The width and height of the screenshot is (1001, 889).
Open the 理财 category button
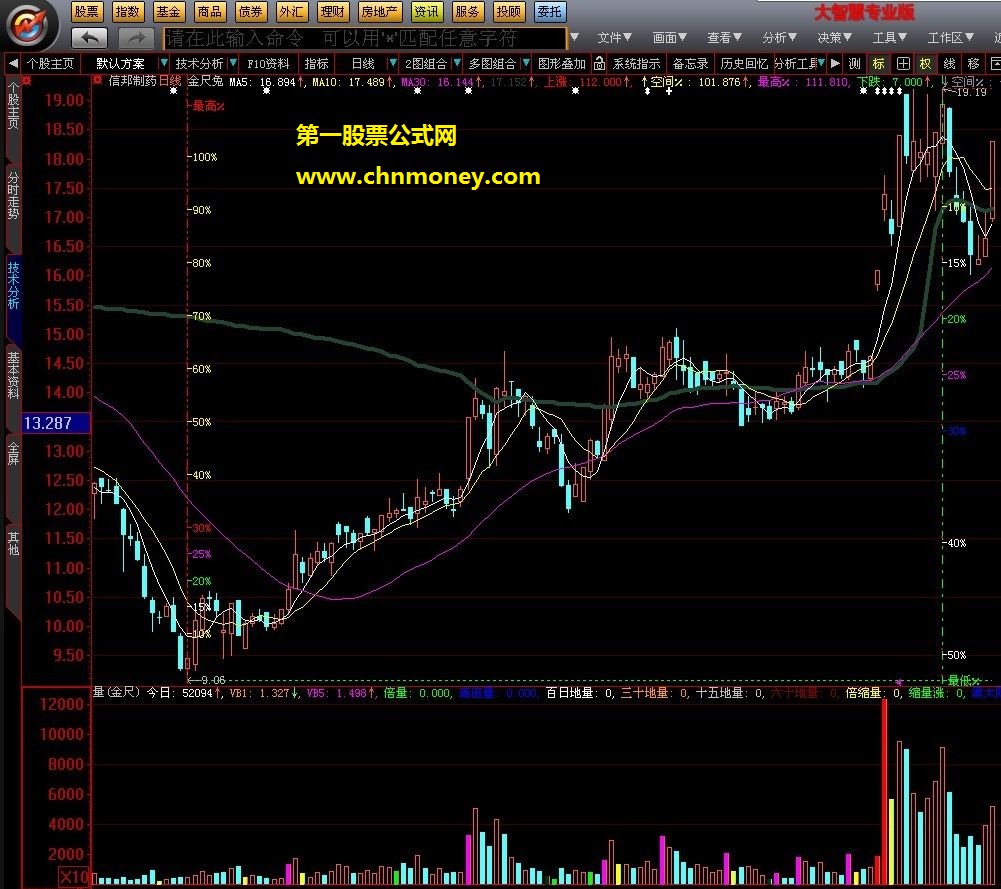(333, 11)
